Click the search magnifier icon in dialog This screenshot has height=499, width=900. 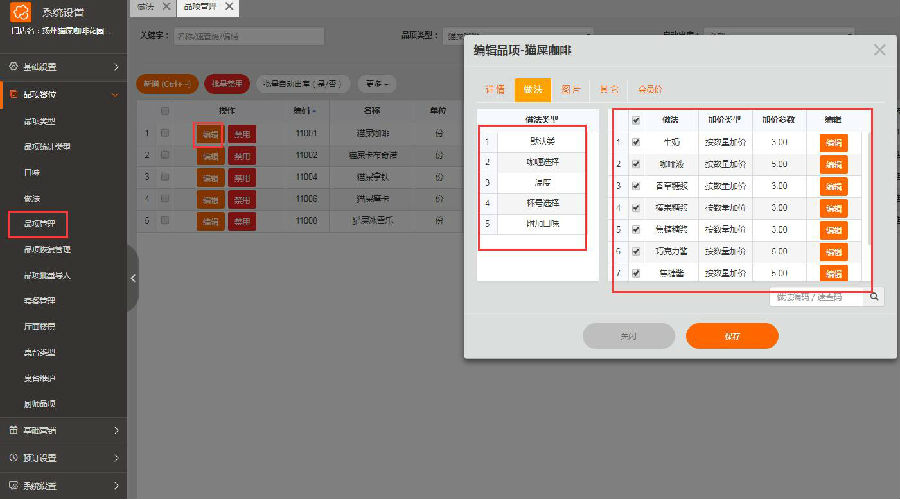point(874,297)
